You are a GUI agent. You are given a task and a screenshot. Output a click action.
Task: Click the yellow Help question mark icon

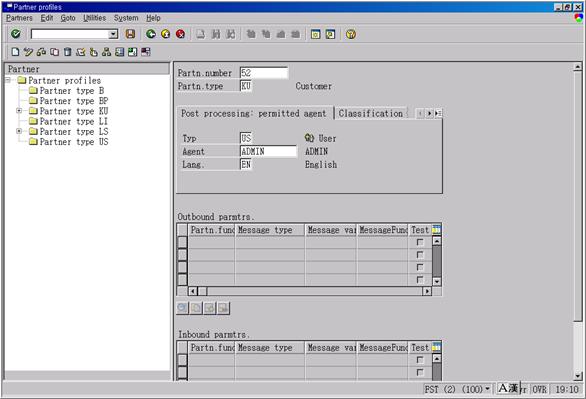click(x=351, y=34)
